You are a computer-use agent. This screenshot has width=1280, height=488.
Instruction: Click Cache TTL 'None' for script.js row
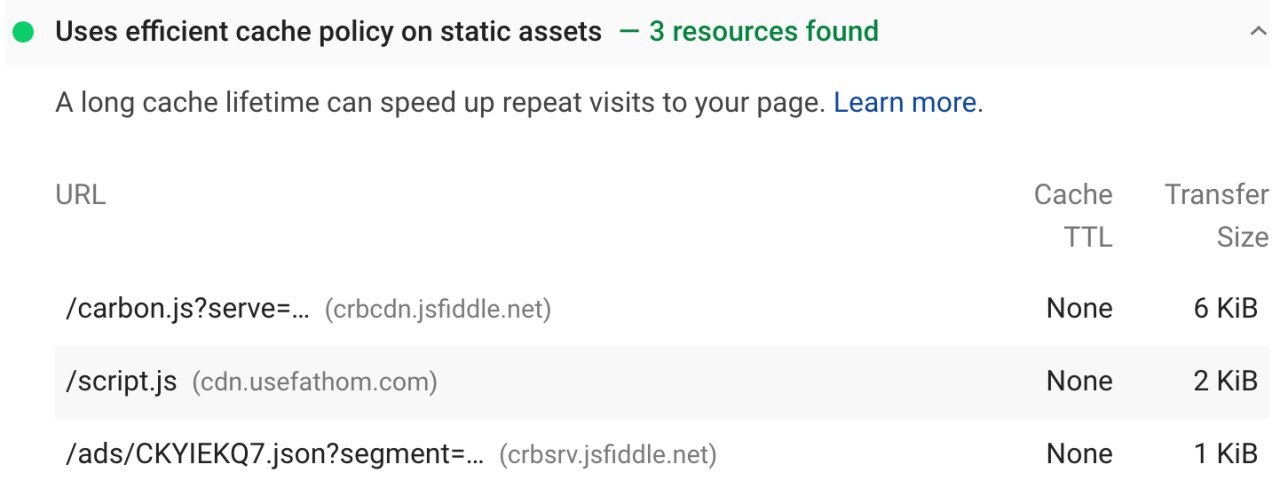point(1079,381)
